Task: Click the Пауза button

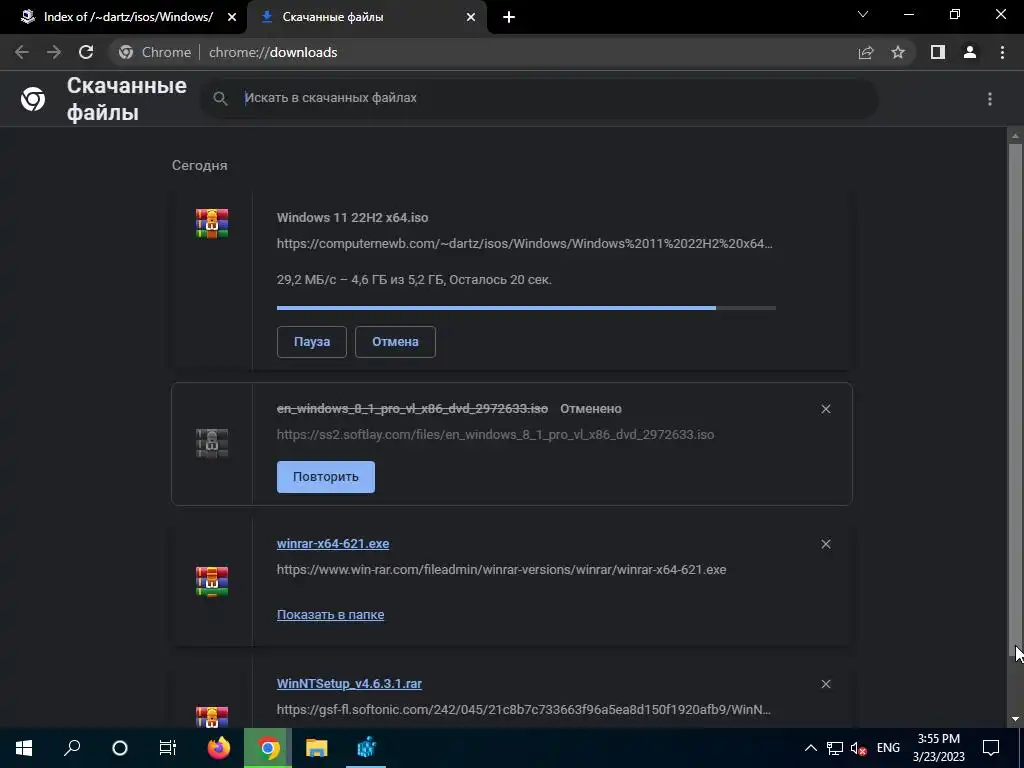Action: coord(312,342)
